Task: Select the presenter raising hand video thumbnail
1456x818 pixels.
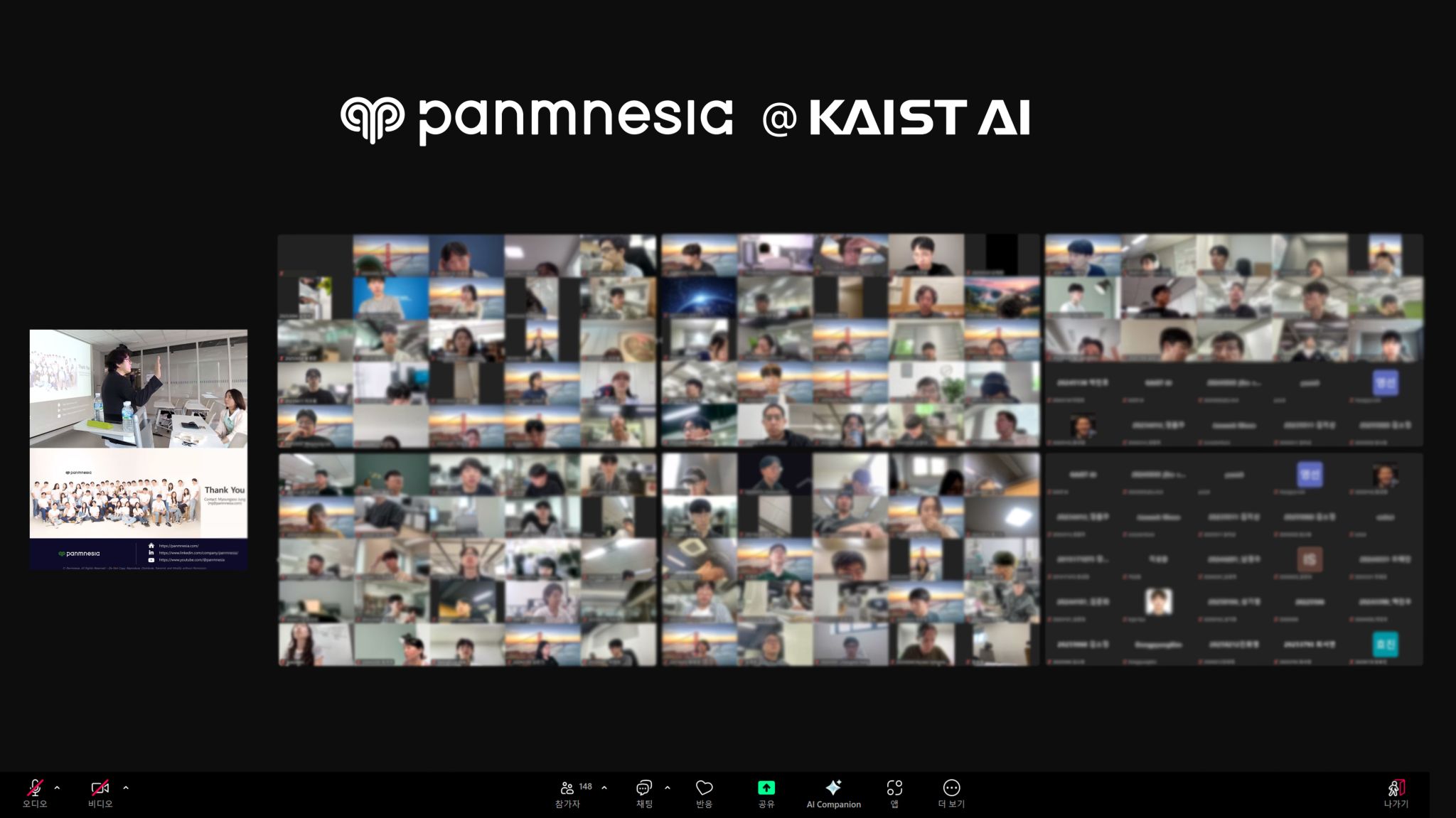Action: tap(139, 389)
